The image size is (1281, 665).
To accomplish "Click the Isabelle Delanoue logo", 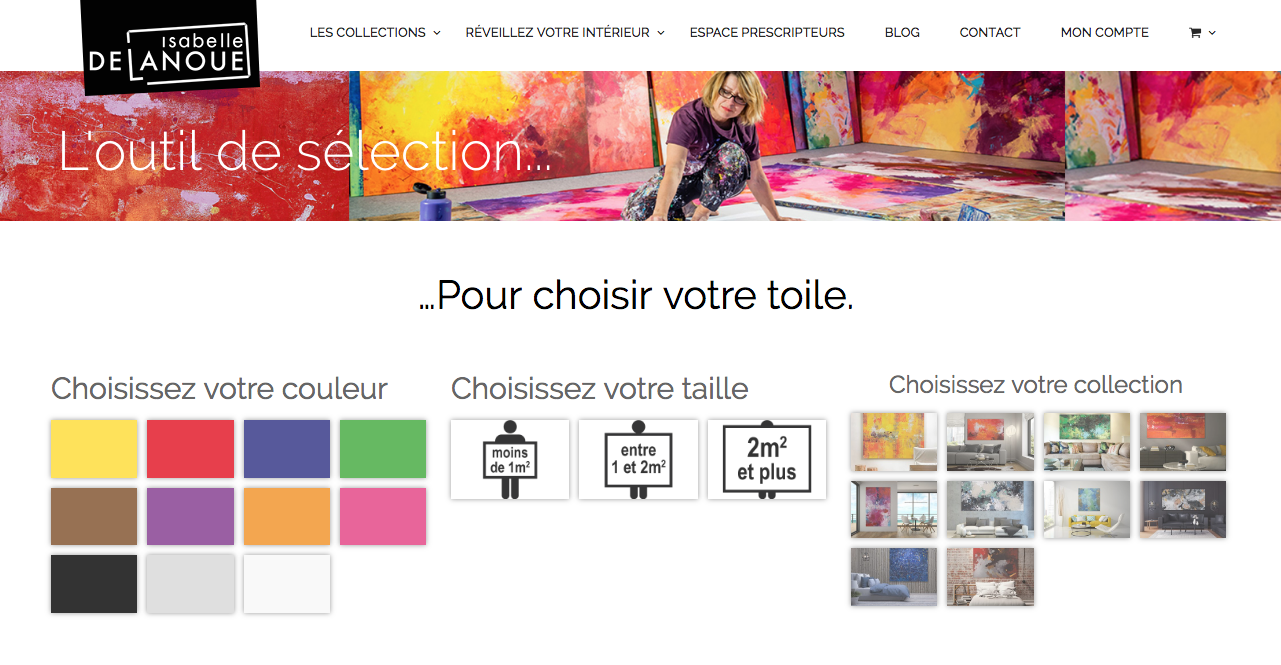I will tap(169, 47).
